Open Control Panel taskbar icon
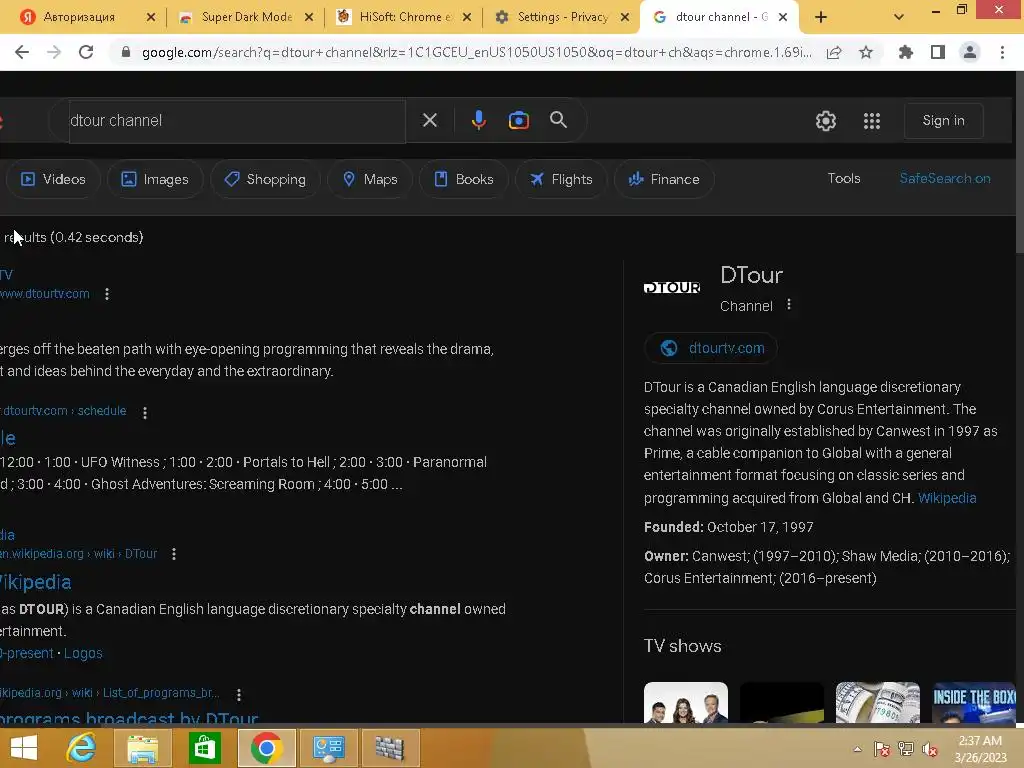The image size is (1024, 768). tap(328, 747)
